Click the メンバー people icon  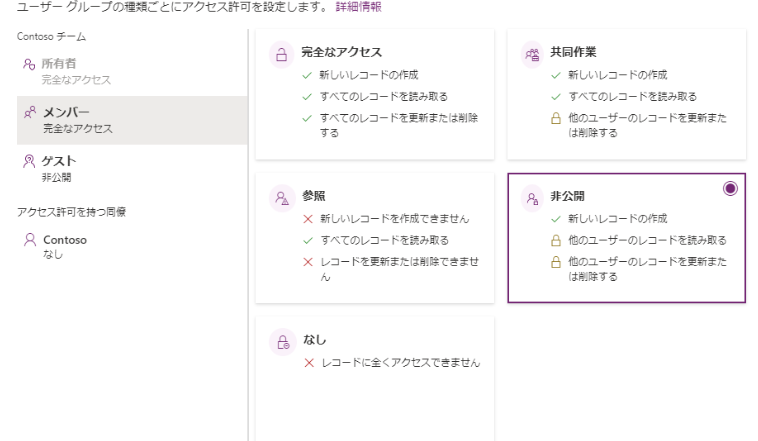click(29, 112)
